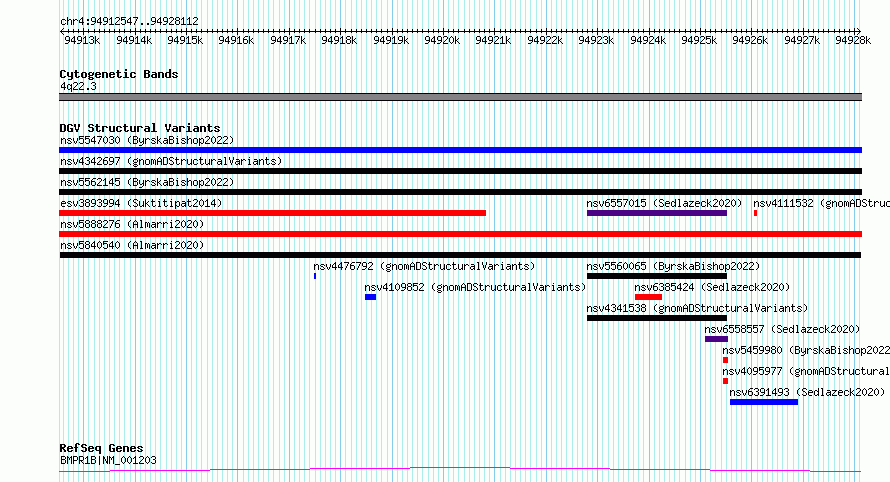Click the 94928k ruler position
The image size is (890, 482).
click(854, 40)
